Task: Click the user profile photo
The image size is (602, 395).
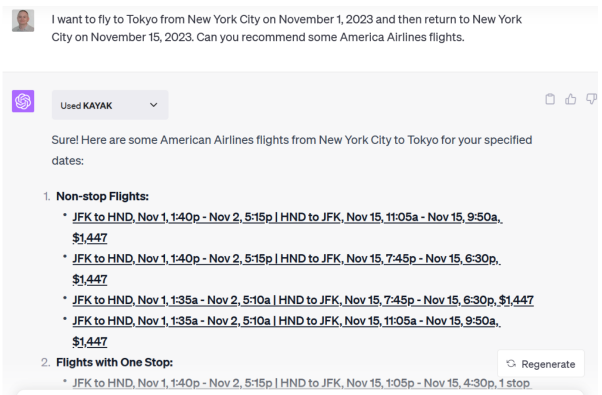Action: tap(23, 20)
